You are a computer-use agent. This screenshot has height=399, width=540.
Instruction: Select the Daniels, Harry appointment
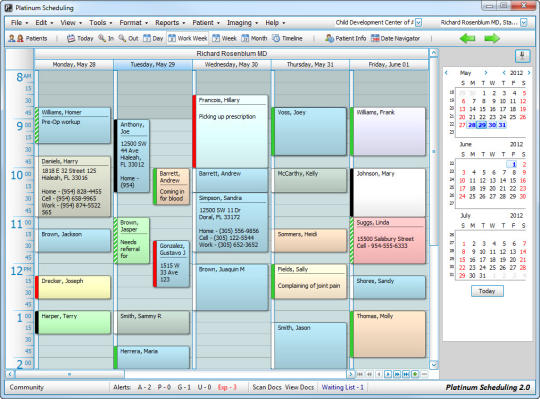[74, 186]
